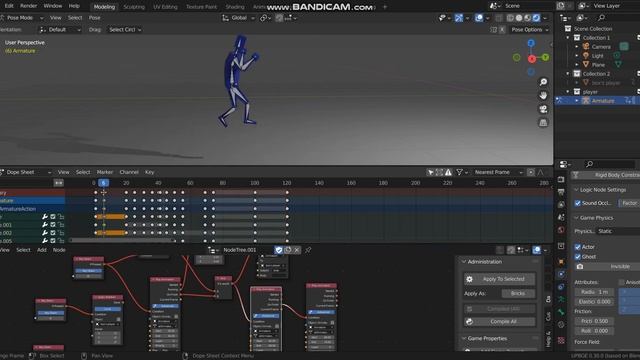Image resolution: width=640 pixels, height=360 pixels.
Task: Open Global transform orientation dropdown
Action: [x=239, y=18]
